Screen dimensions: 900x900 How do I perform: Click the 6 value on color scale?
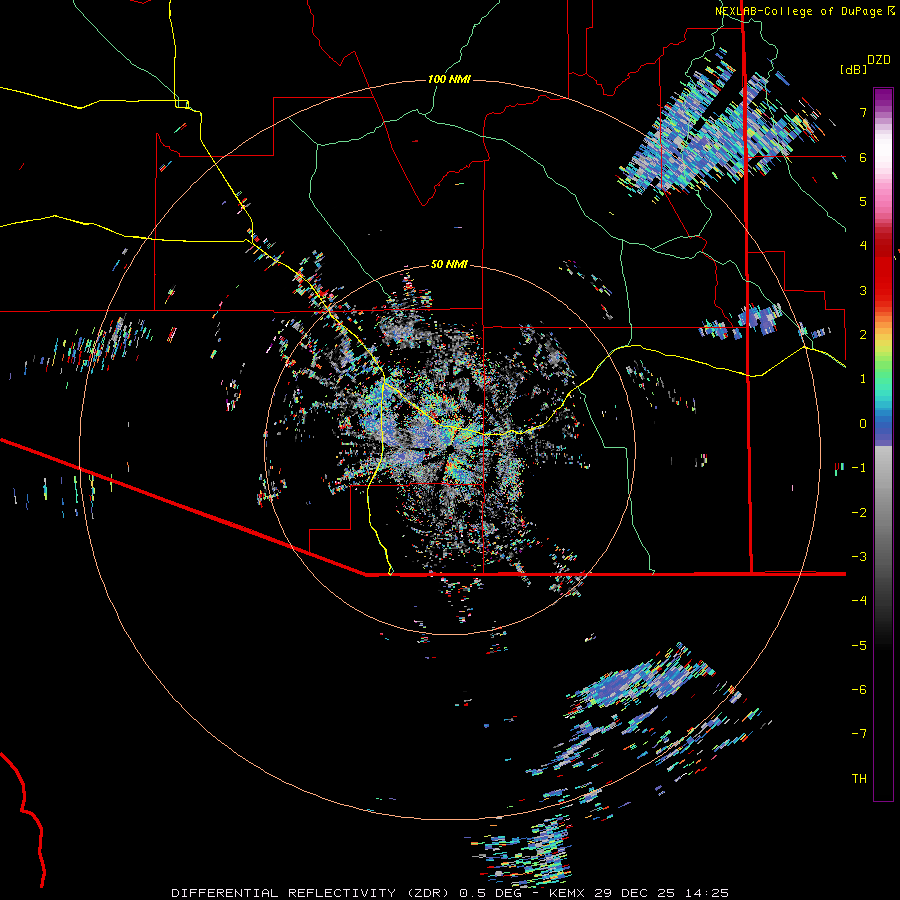tap(863, 157)
